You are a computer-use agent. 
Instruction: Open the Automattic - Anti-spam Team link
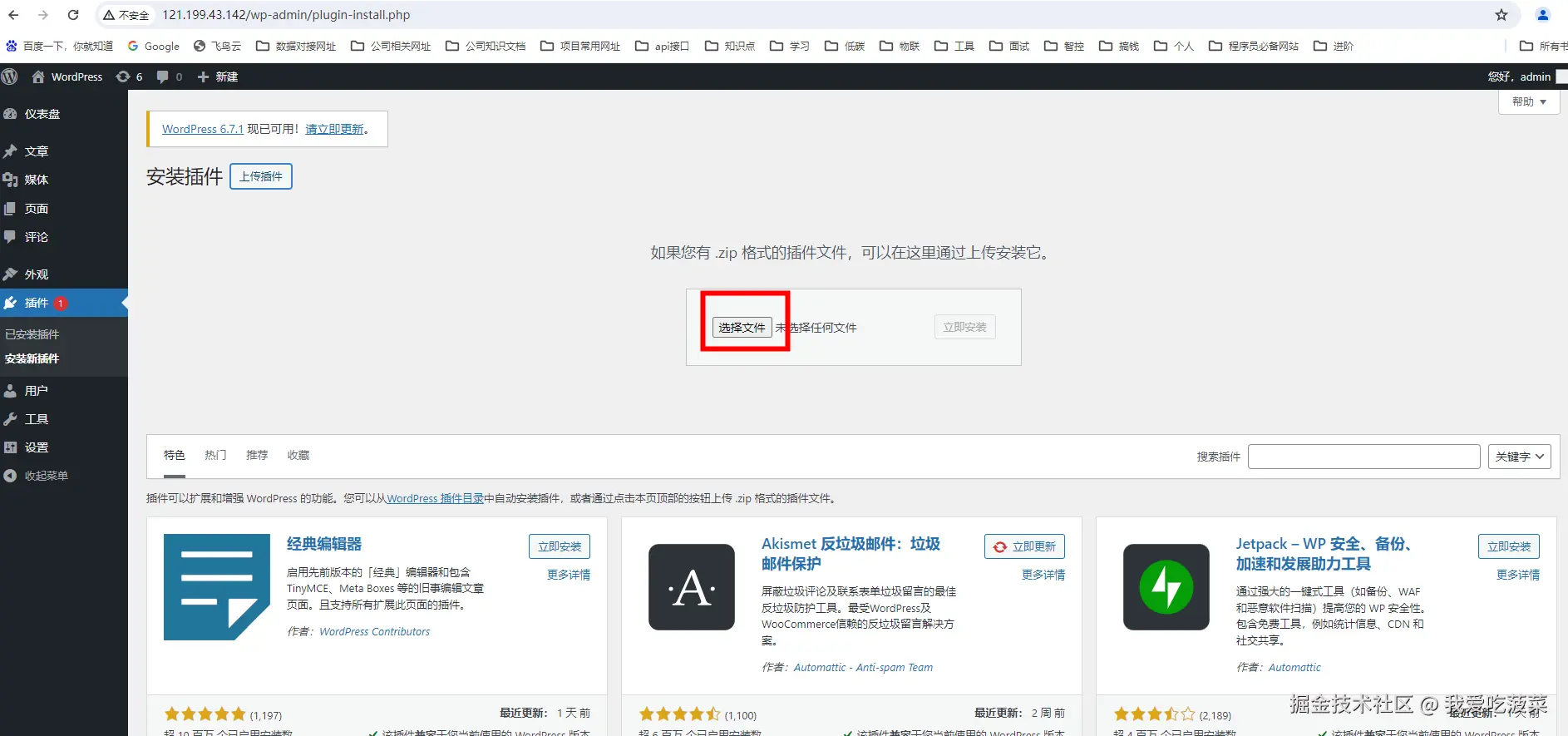click(863, 668)
